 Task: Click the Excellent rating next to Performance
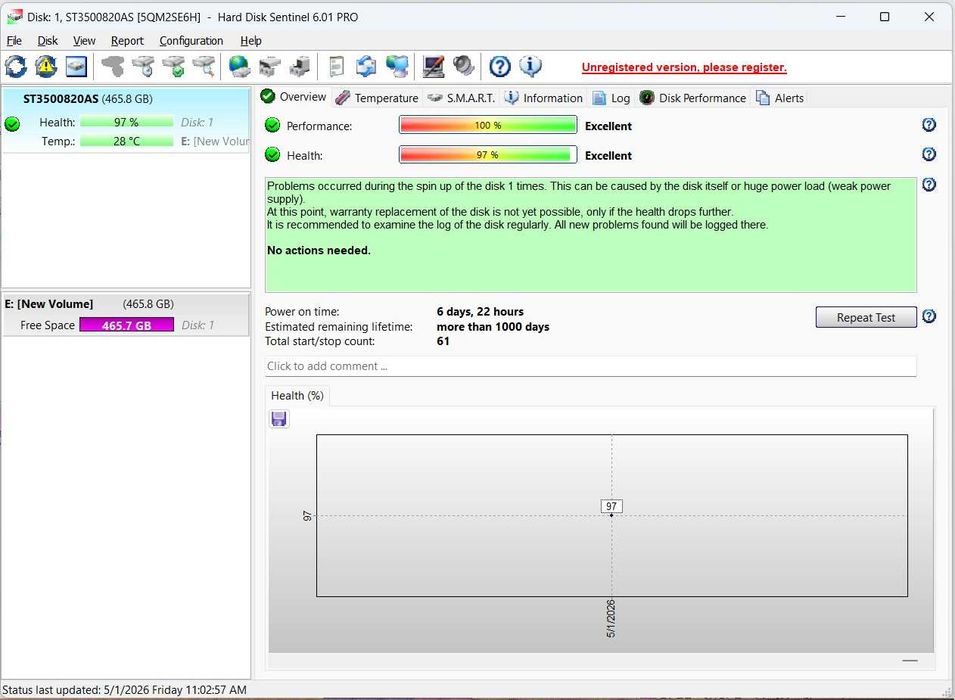(608, 126)
